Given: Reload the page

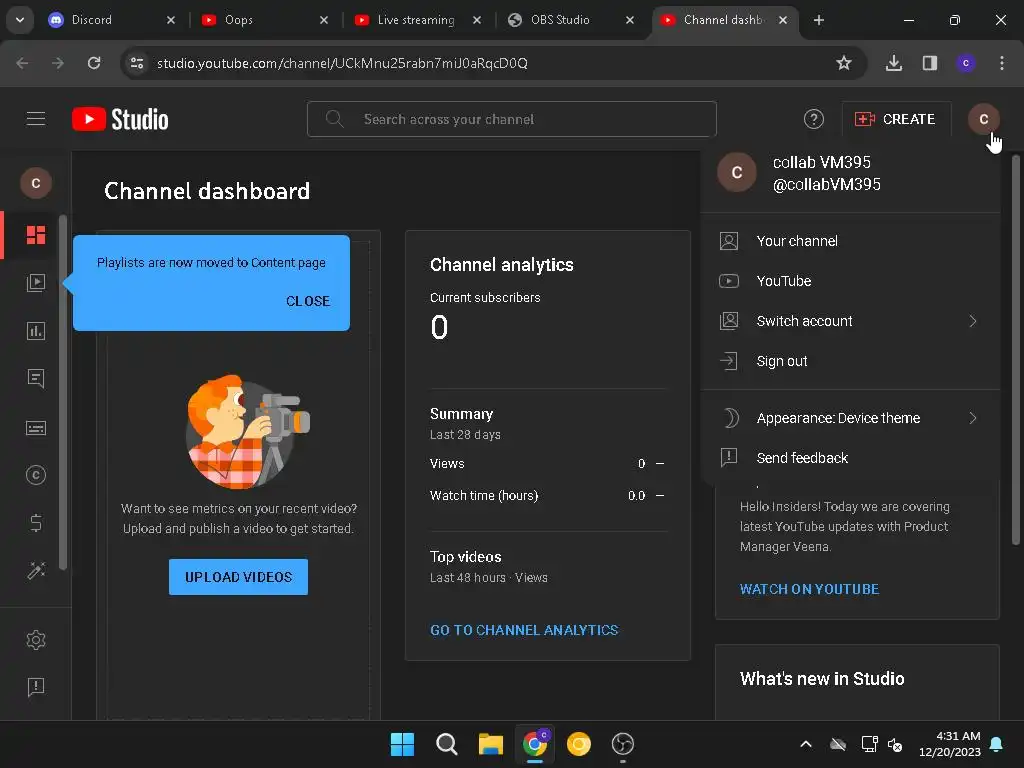Looking at the screenshot, I should click(94, 63).
